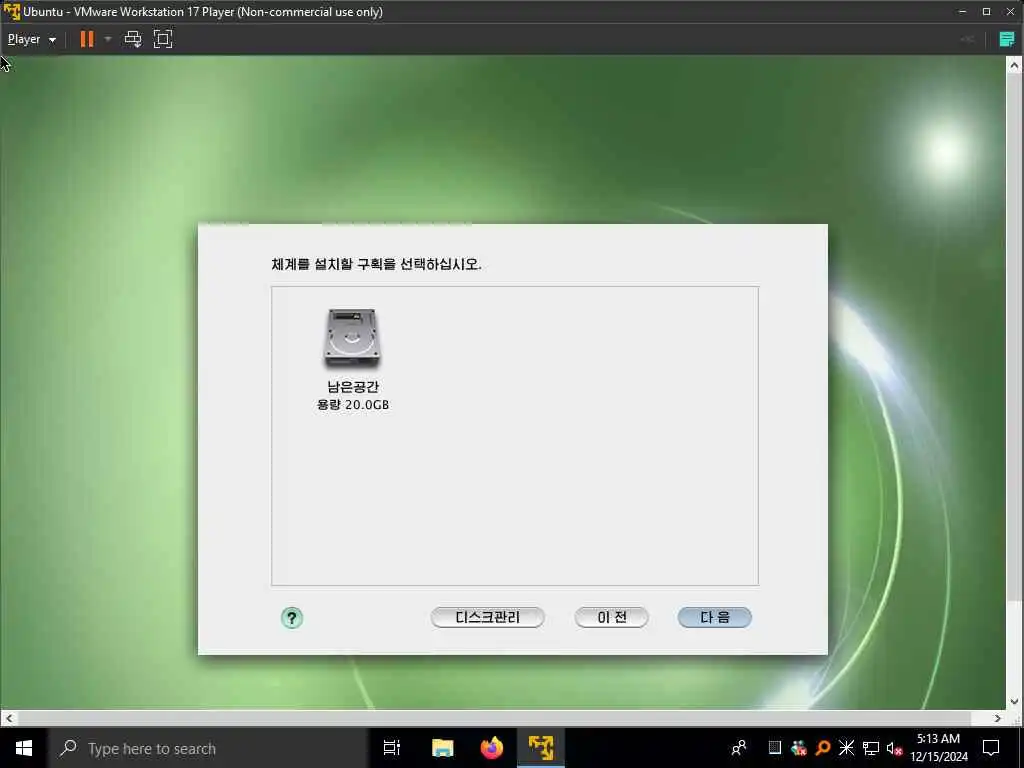Open the Player dropdown menu
Viewport: 1024px width, 768px height.
tap(31, 39)
